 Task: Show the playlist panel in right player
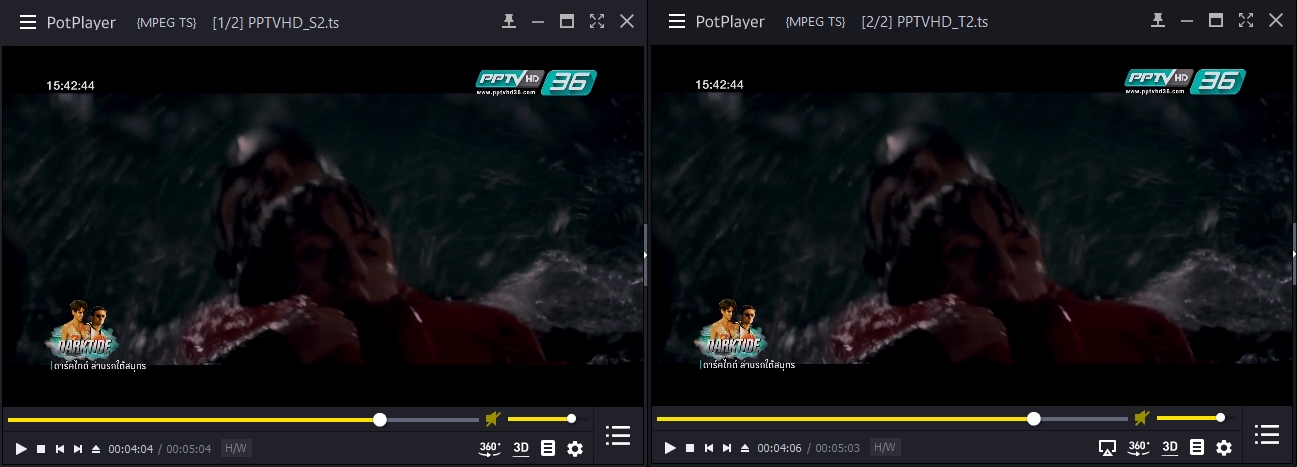click(1267, 435)
